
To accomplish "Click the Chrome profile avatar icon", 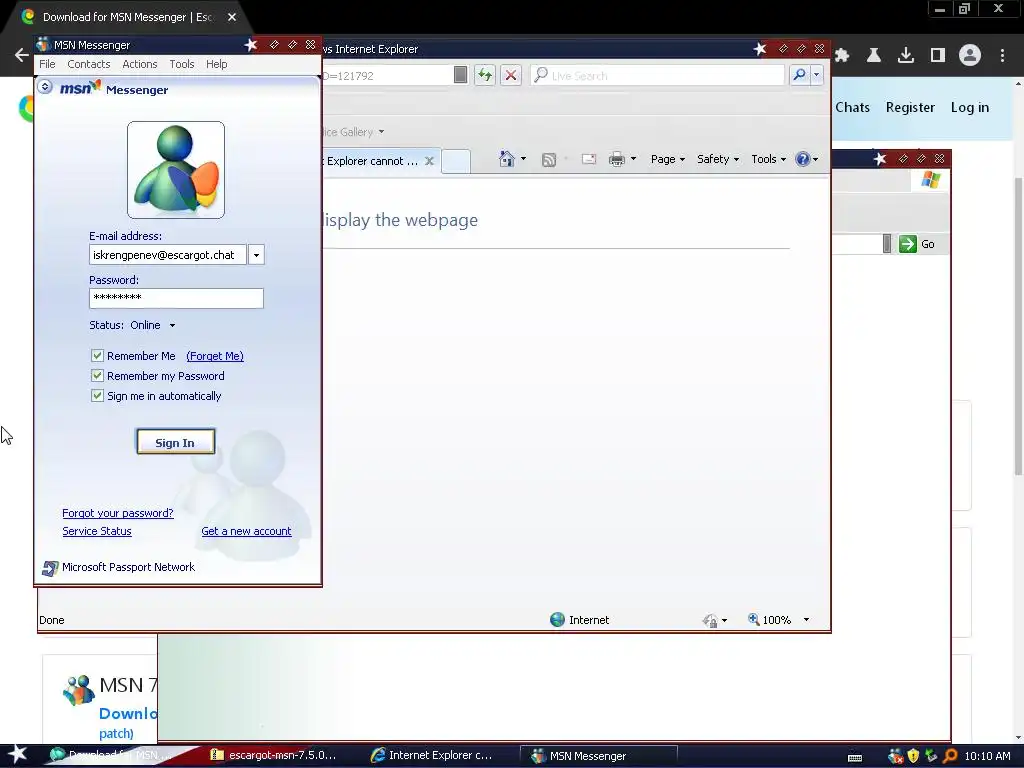I will (x=970, y=55).
